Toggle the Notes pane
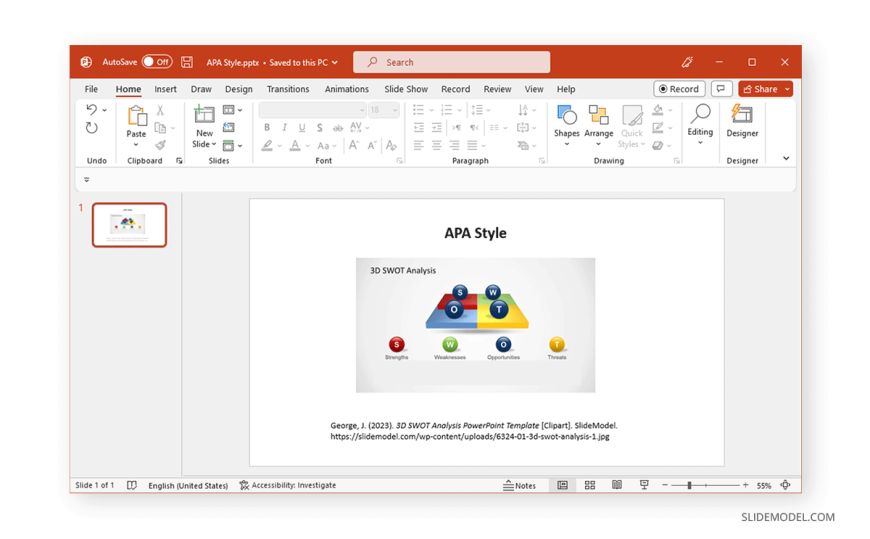Image resolution: width=870 pixels, height=539 pixels. 519,485
